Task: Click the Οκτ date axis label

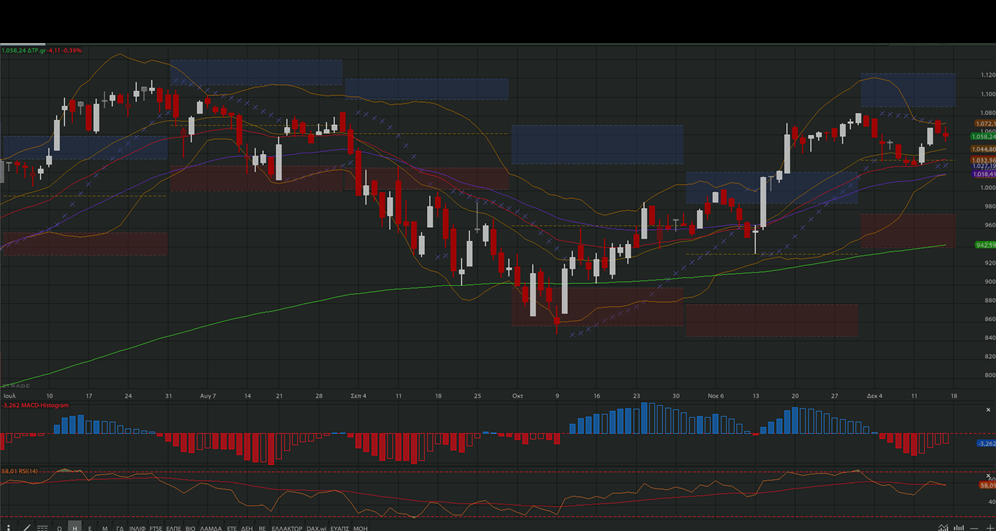Action: 517,396
